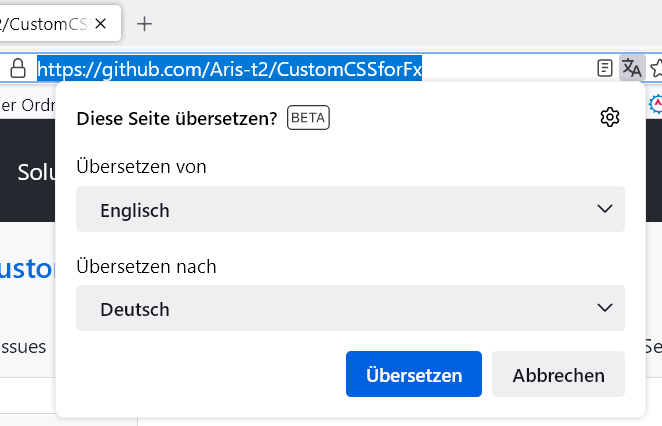Bookmark this page with the star icon
The height and width of the screenshot is (426, 662).
click(x=656, y=68)
